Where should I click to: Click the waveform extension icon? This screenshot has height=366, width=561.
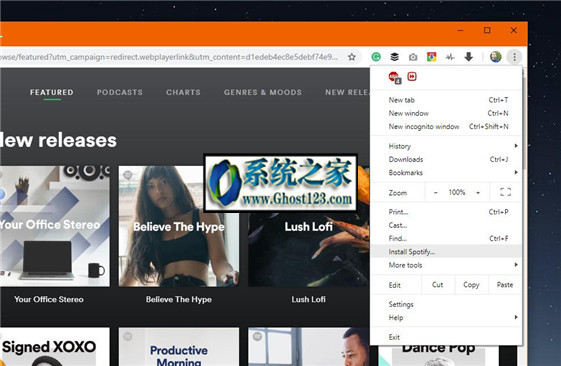[450, 57]
